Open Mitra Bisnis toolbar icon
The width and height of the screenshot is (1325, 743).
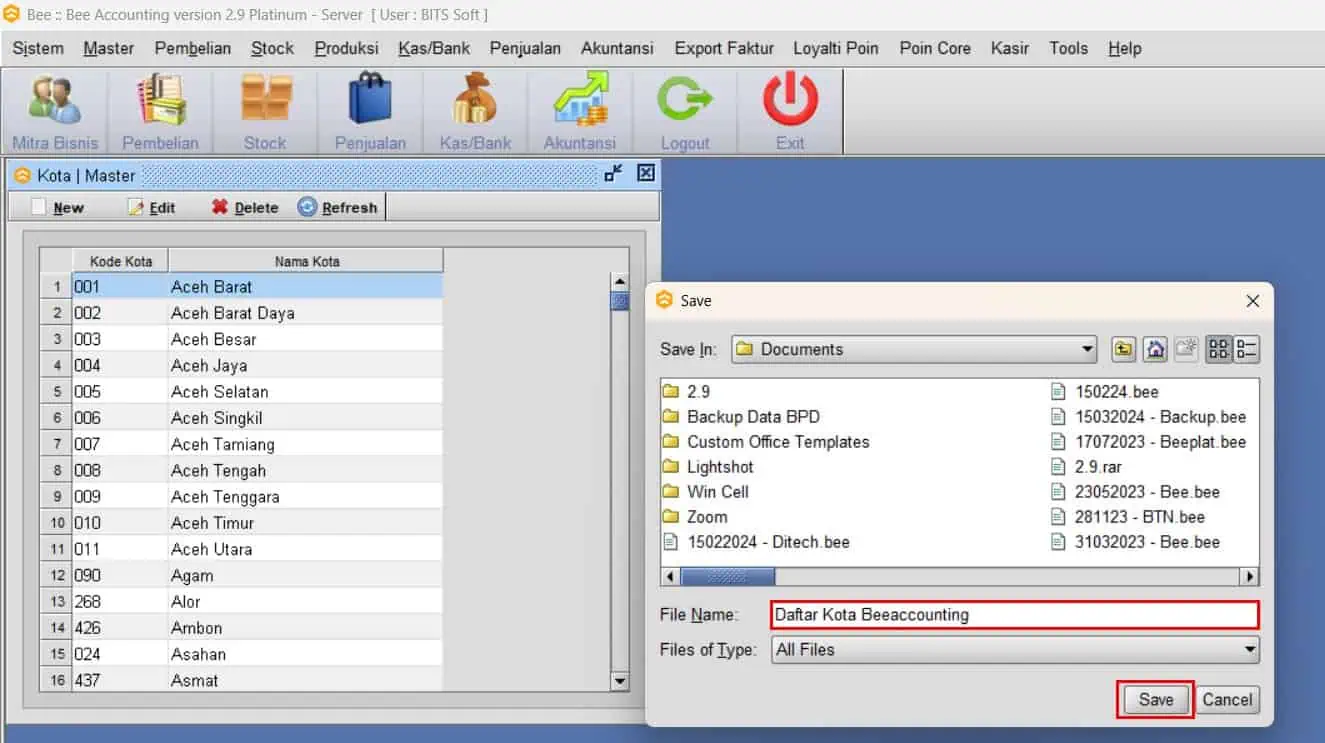click(55, 111)
